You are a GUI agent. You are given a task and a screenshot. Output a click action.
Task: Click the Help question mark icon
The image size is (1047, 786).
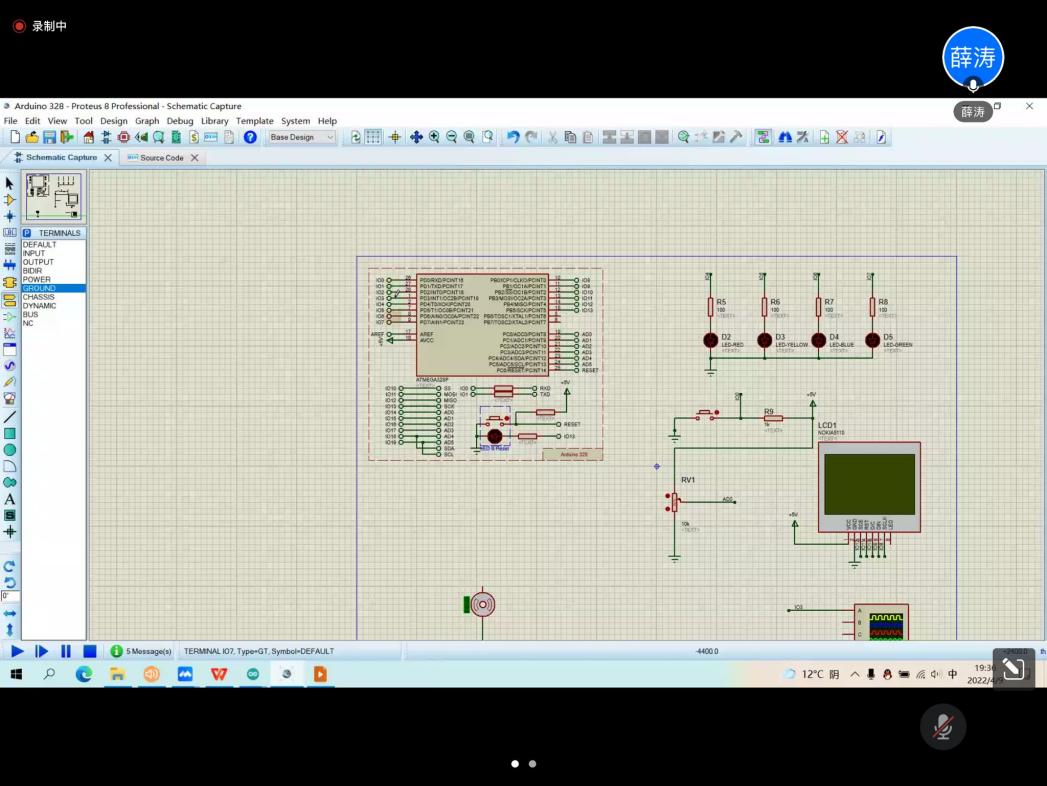[x=250, y=137]
